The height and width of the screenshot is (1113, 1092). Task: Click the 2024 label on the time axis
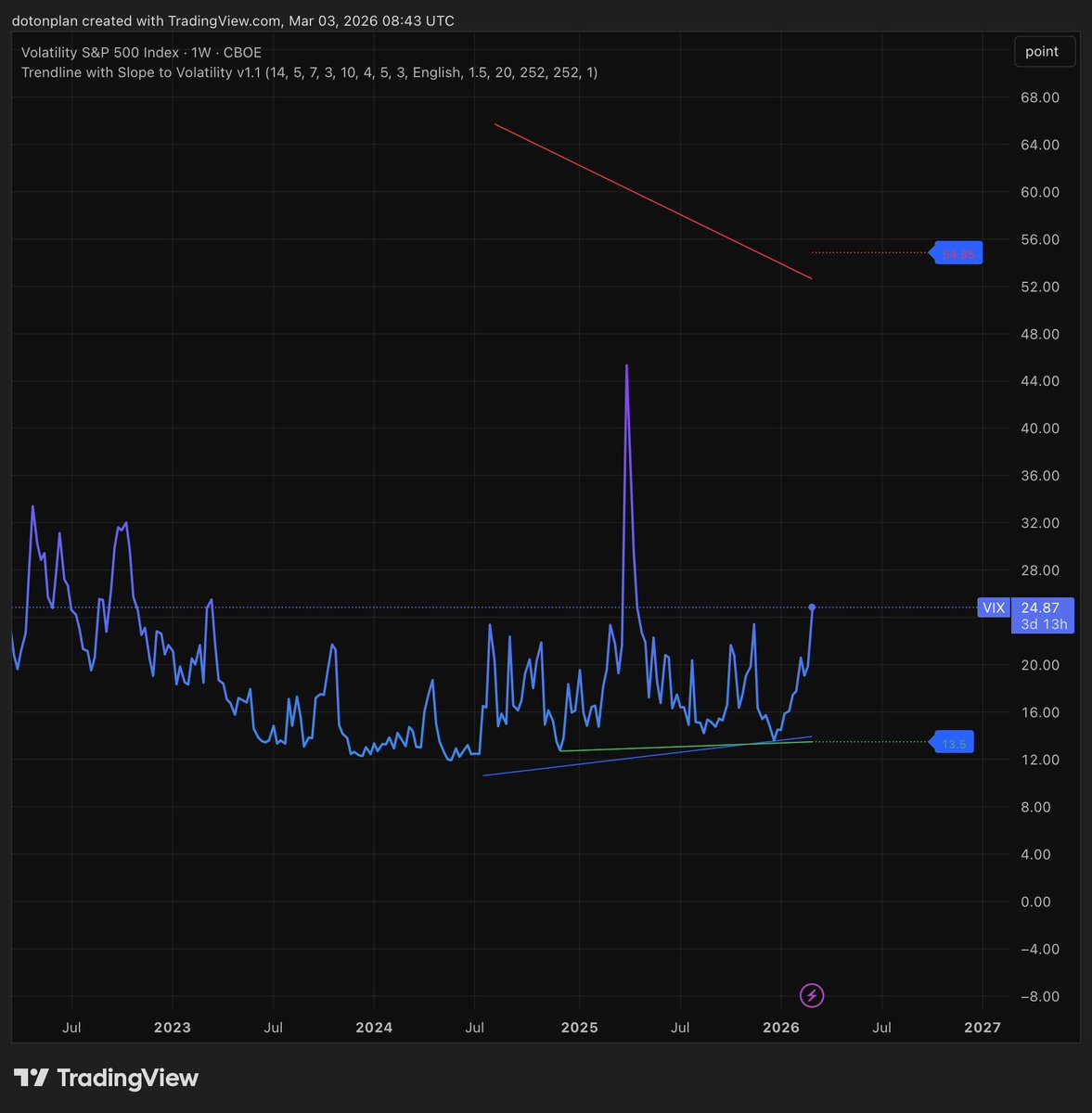coord(374,1028)
